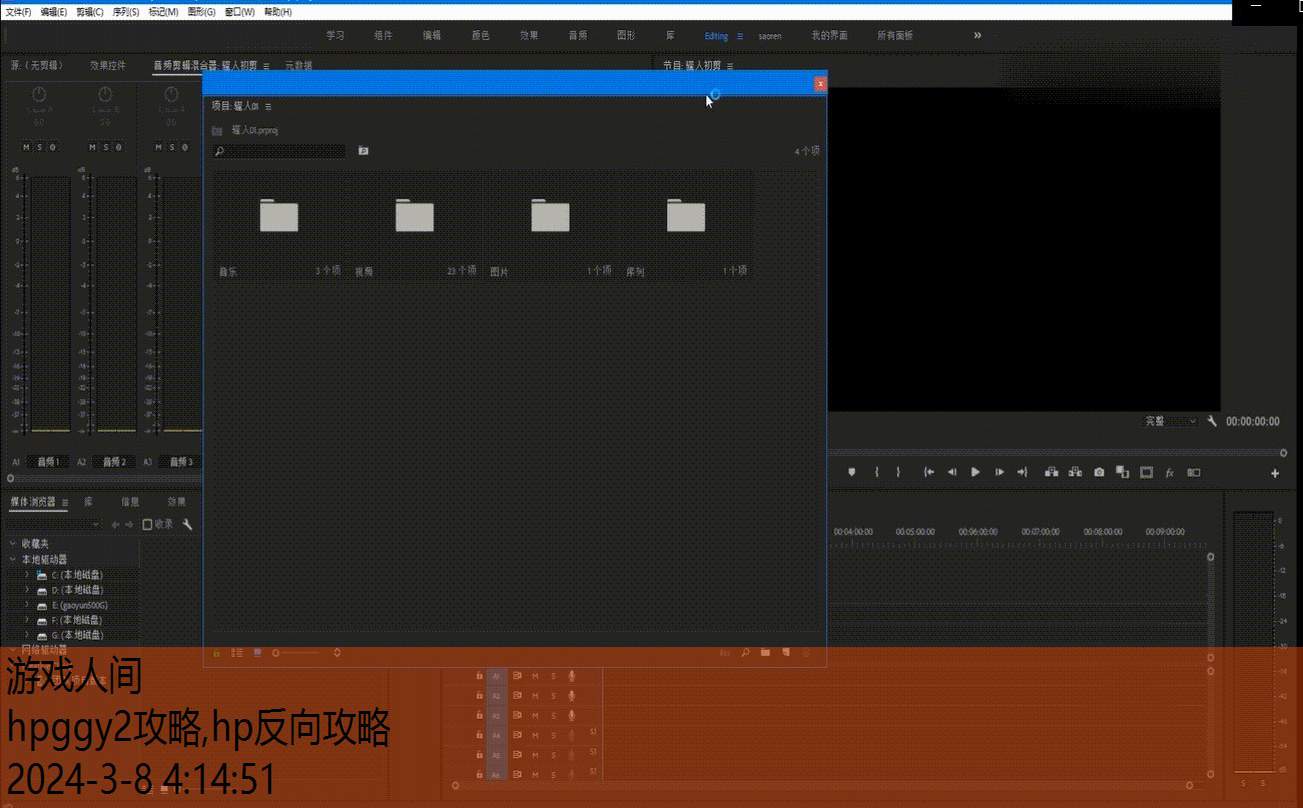The width and height of the screenshot is (1303, 808).
Task: Toggle the safe margins icon
Action: [1146, 473]
